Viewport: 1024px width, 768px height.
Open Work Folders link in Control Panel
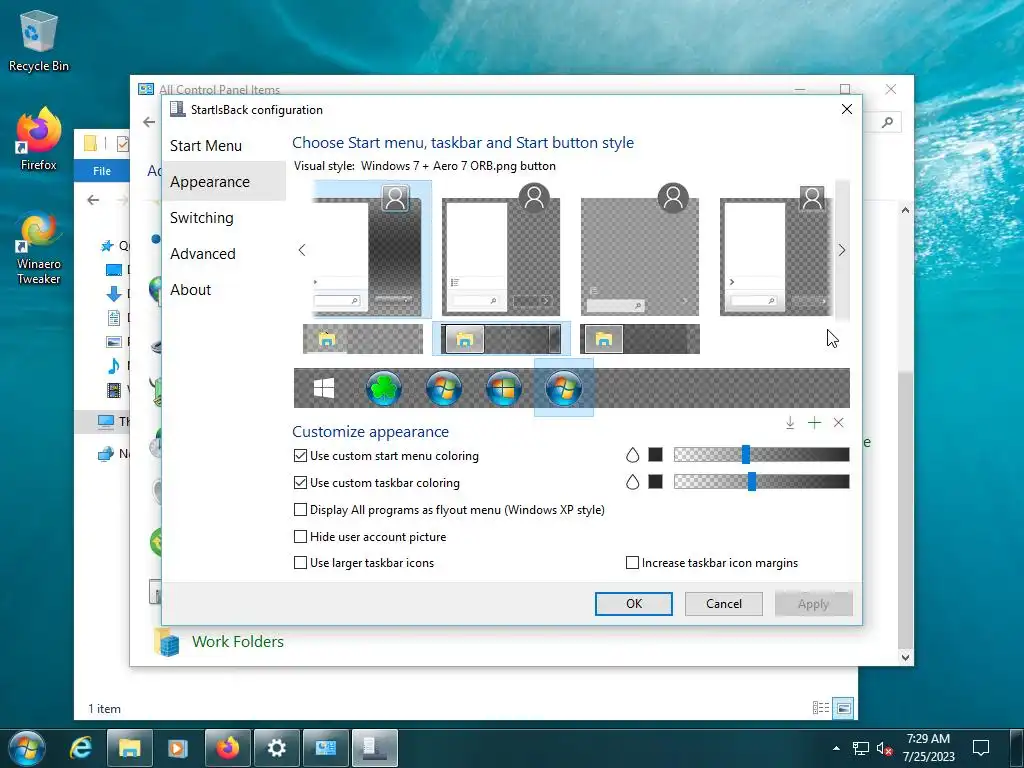click(x=238, y=642)
